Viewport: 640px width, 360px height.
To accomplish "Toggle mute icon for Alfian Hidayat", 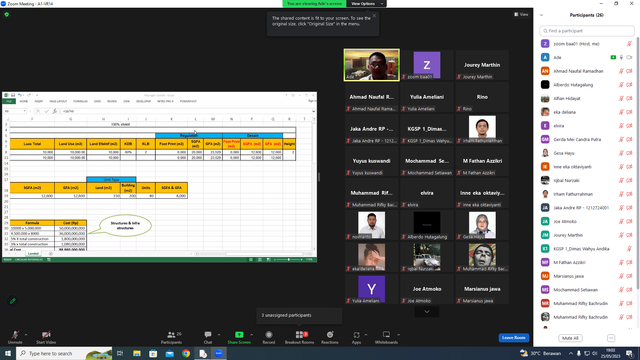I will click(x=621, y=98).
